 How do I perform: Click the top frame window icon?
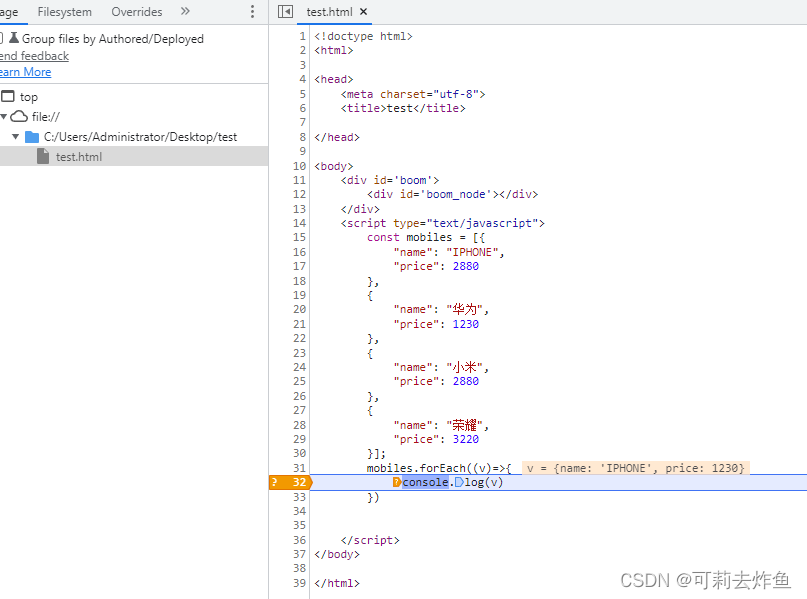(8, 96)
